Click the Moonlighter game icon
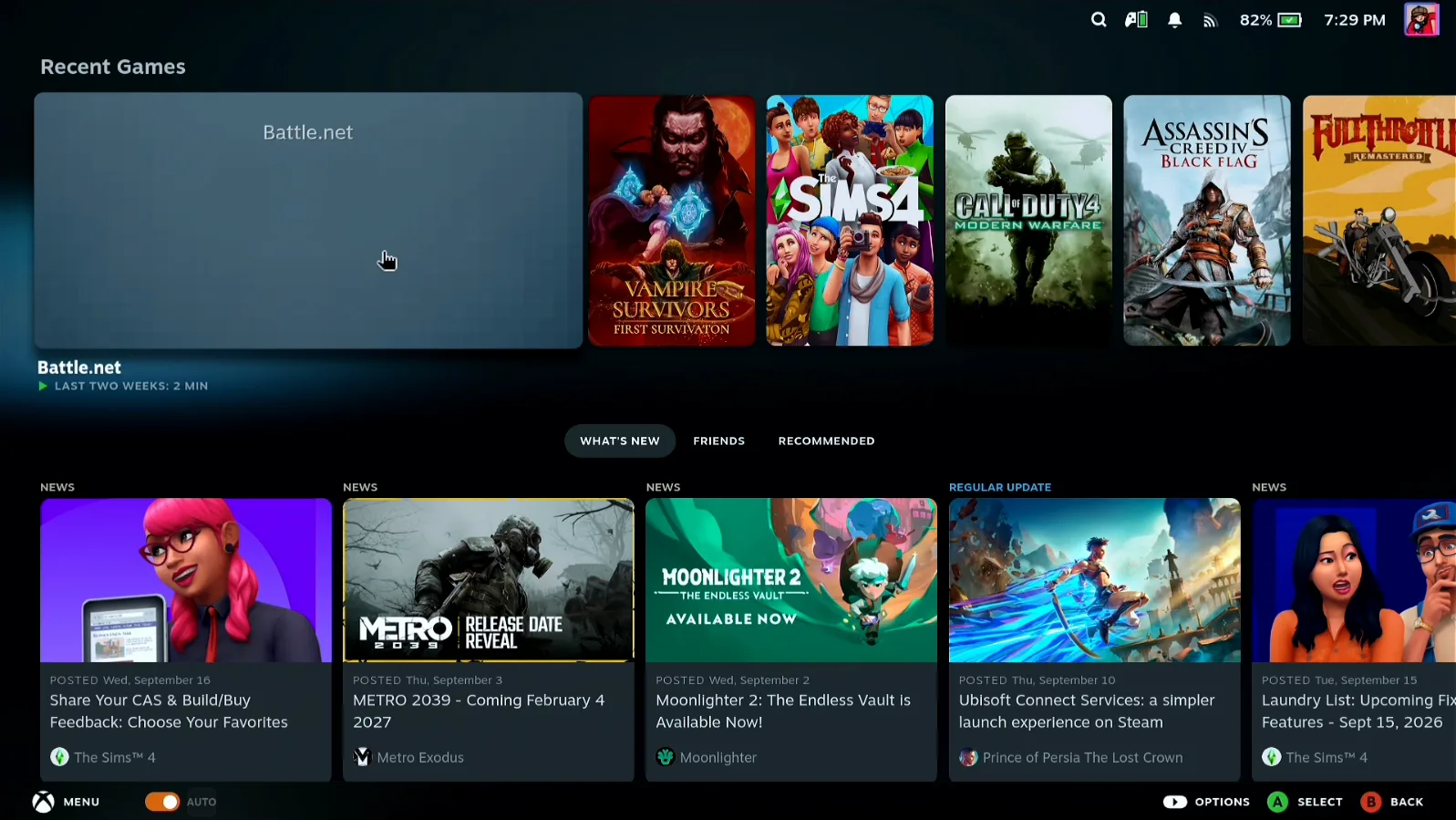1456x820 pixels. tap(666, 757)
